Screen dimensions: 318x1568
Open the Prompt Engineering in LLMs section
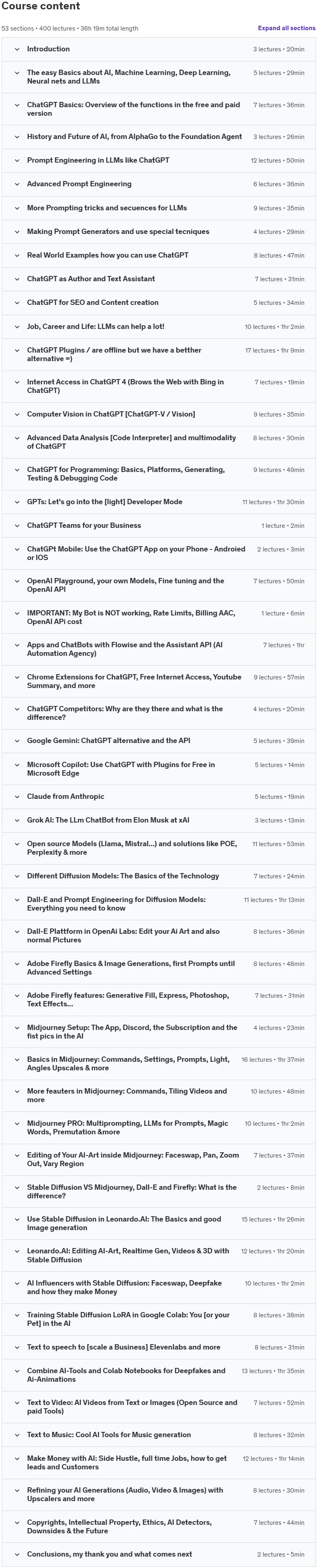point(158,160)
